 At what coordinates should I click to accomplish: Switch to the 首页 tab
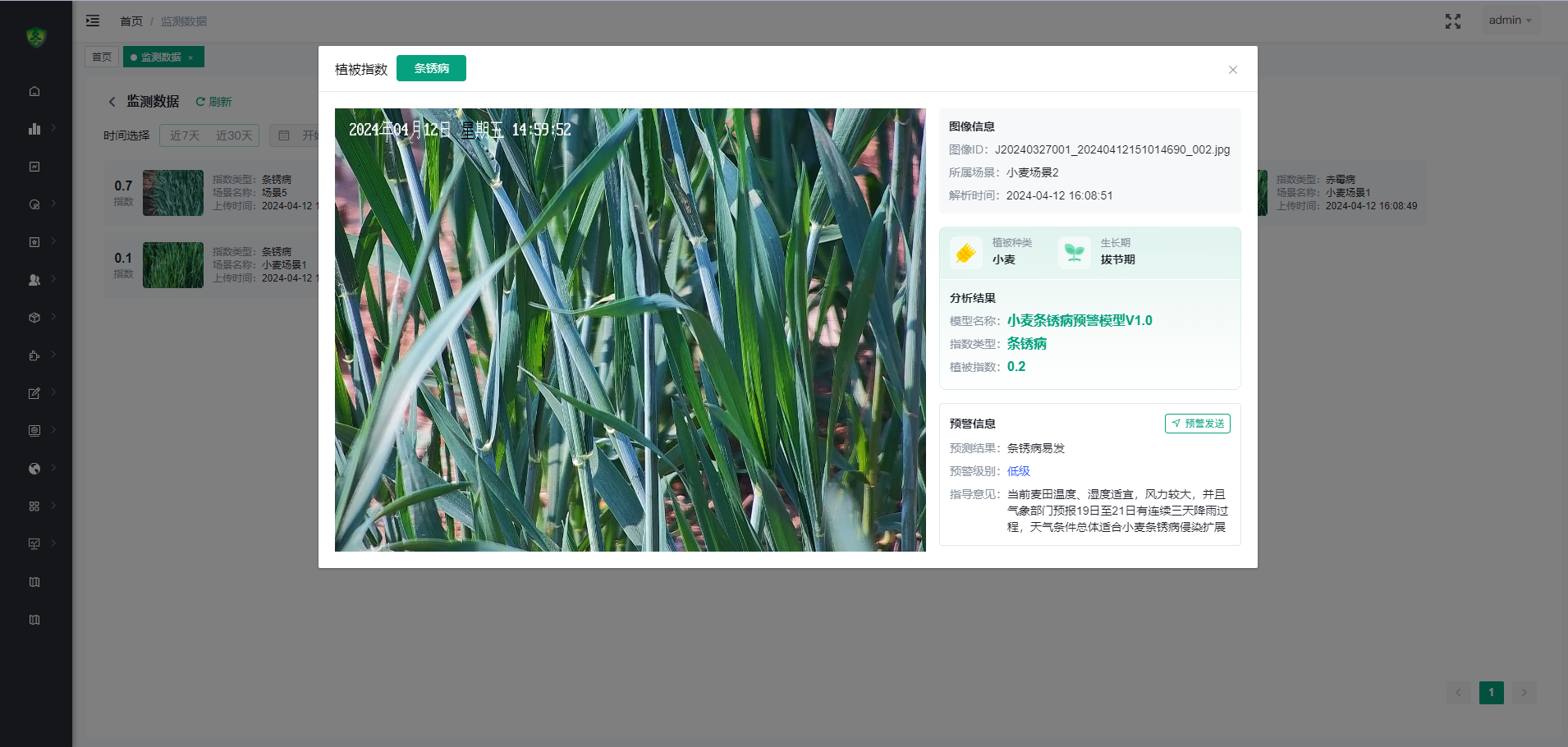(102, 57)
